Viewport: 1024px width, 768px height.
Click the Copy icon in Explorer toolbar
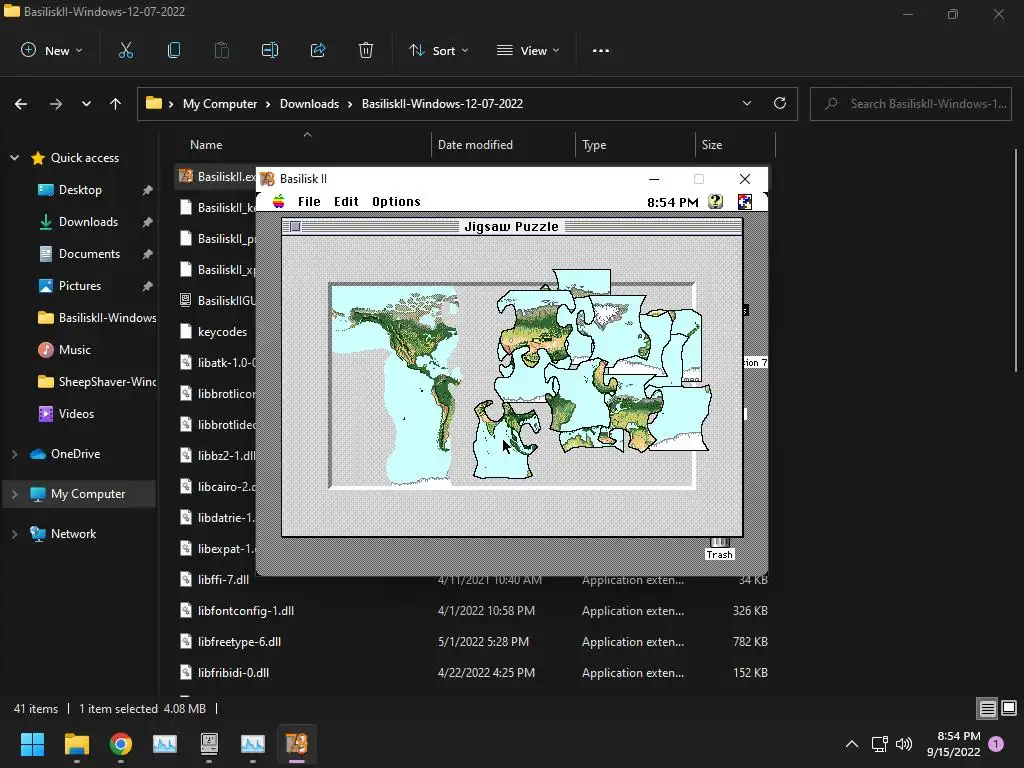point(174,50)
